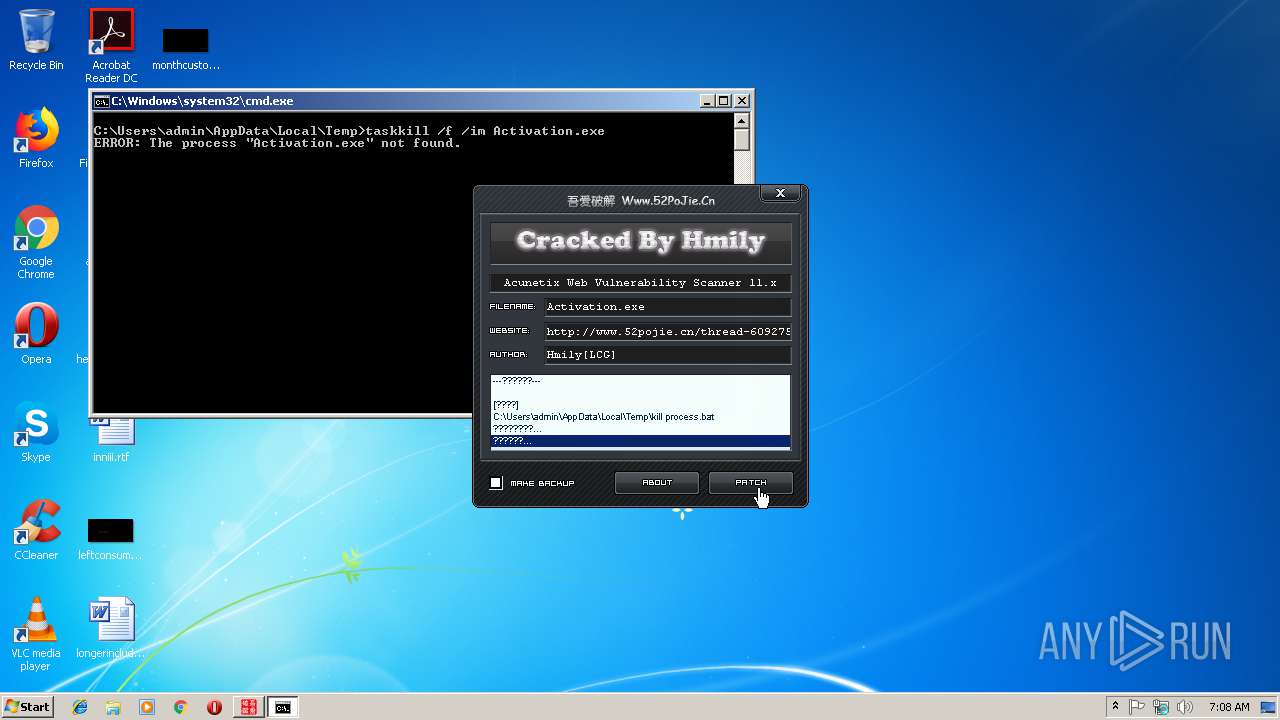Open the Recycle Bin desktop icon
The image size is (1280, 720).
(36, 40)
